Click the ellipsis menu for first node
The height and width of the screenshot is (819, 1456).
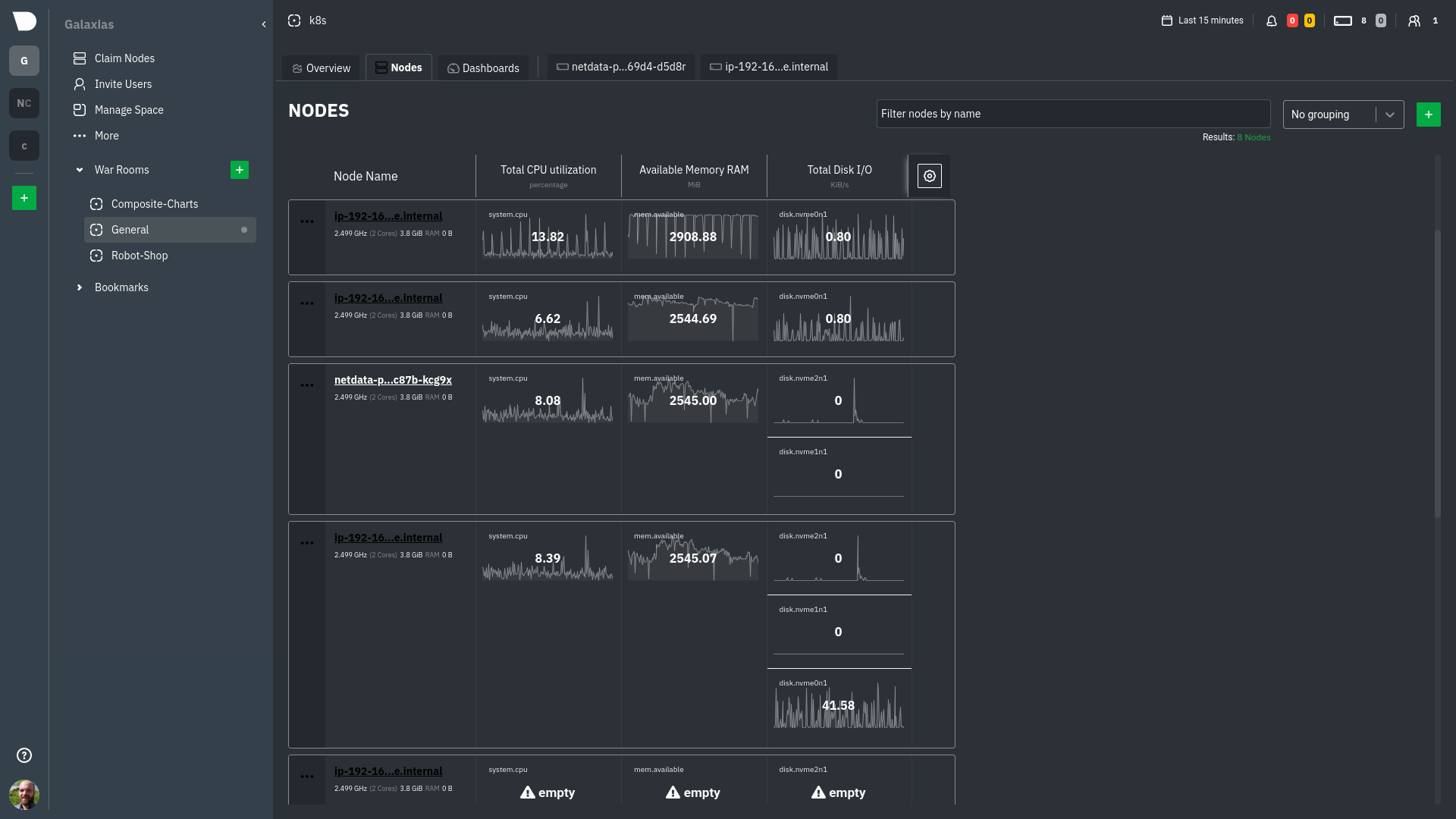307,221
